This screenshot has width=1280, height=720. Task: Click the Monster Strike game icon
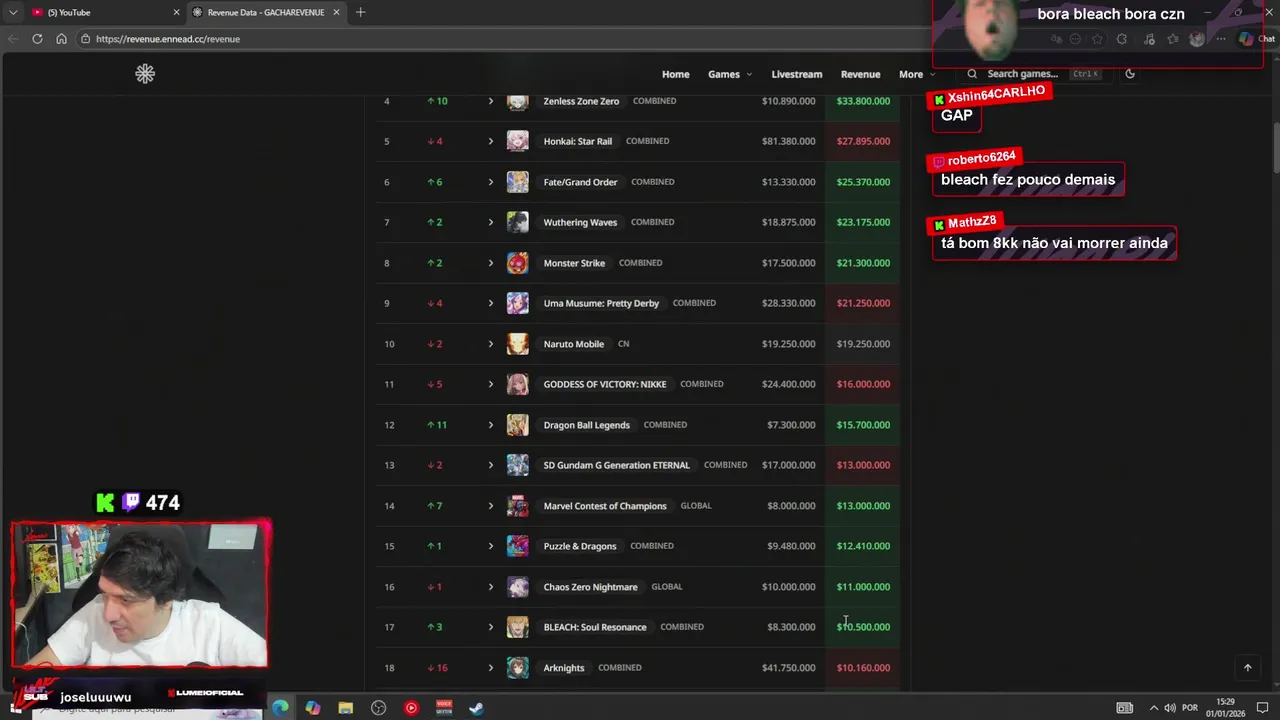518,263
